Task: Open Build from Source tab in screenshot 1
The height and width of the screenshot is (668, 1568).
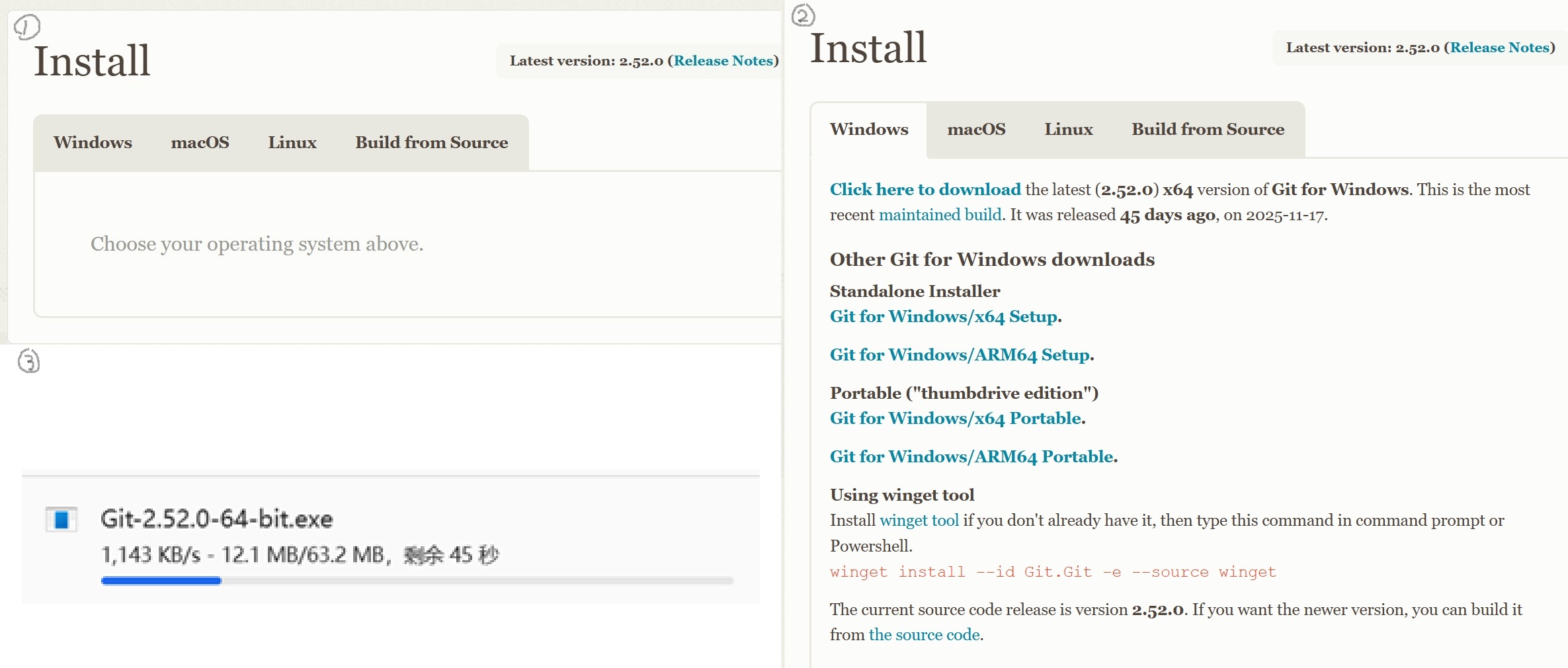Action: tap(431, 143)
